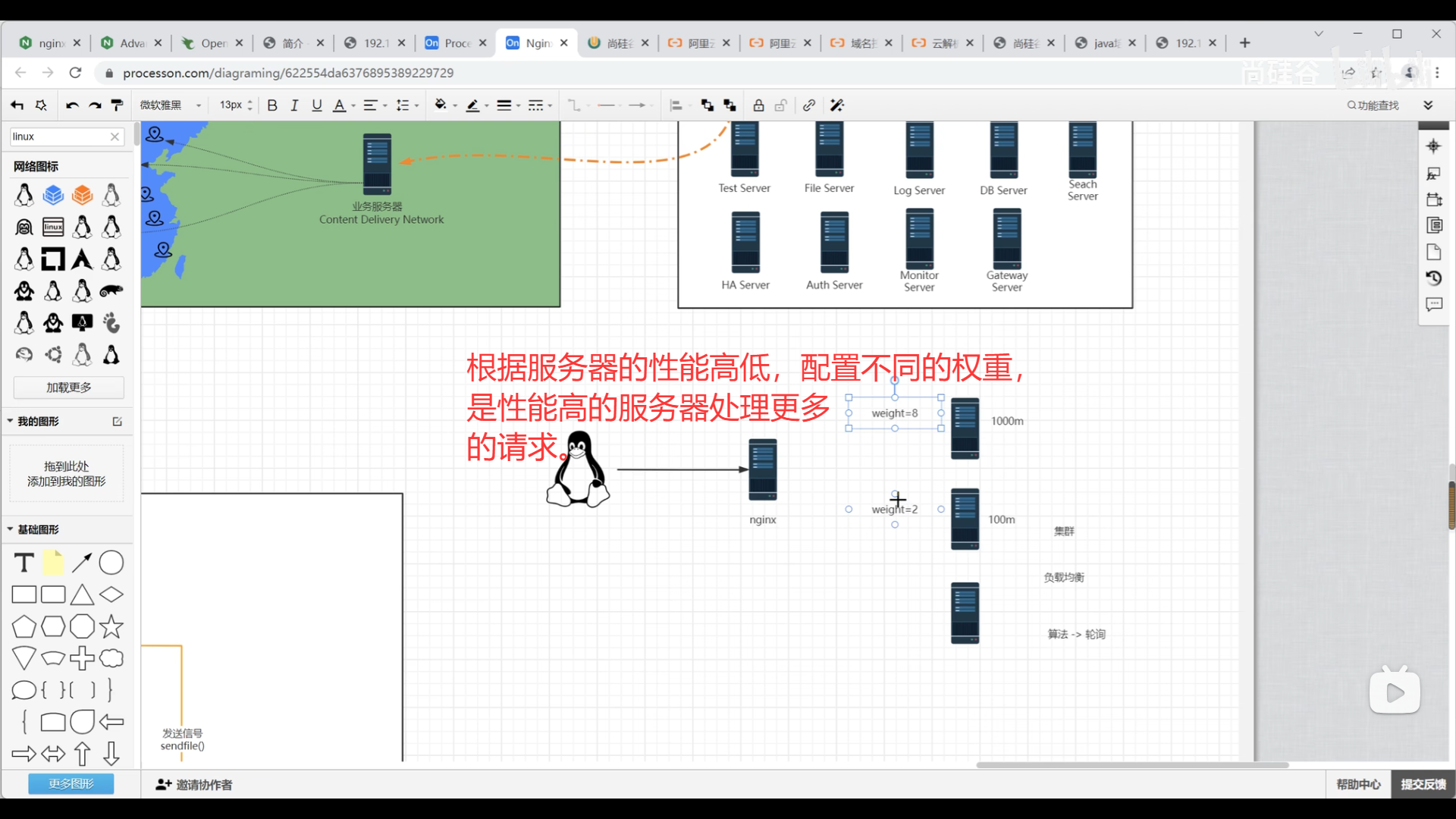Click the 更多图形 button
Screen dimensions: 1456x819
click(x=71, y=783)
